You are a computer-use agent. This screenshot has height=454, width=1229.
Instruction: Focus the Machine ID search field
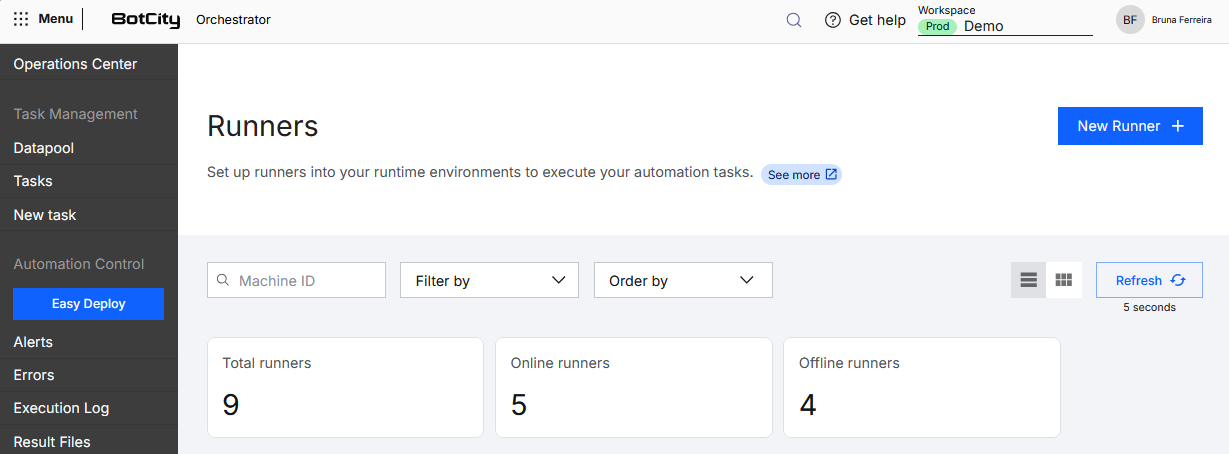click(x=296, y=280)
